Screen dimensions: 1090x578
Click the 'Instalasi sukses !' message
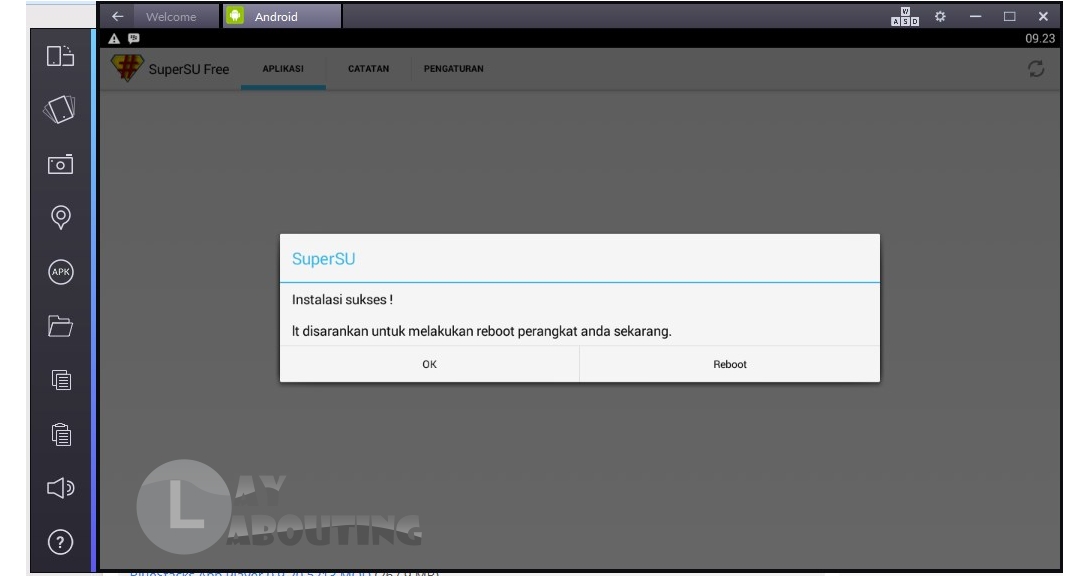pyautogui.click(x=342, y=300)
